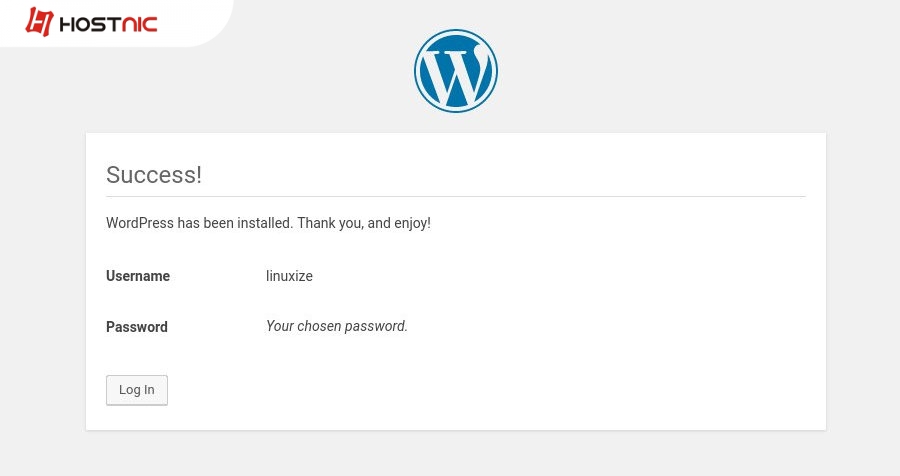Screen dimensions: 900x476
Task: Select the linuxize username value
Action: pyautogui.click(x=289, y=276)
